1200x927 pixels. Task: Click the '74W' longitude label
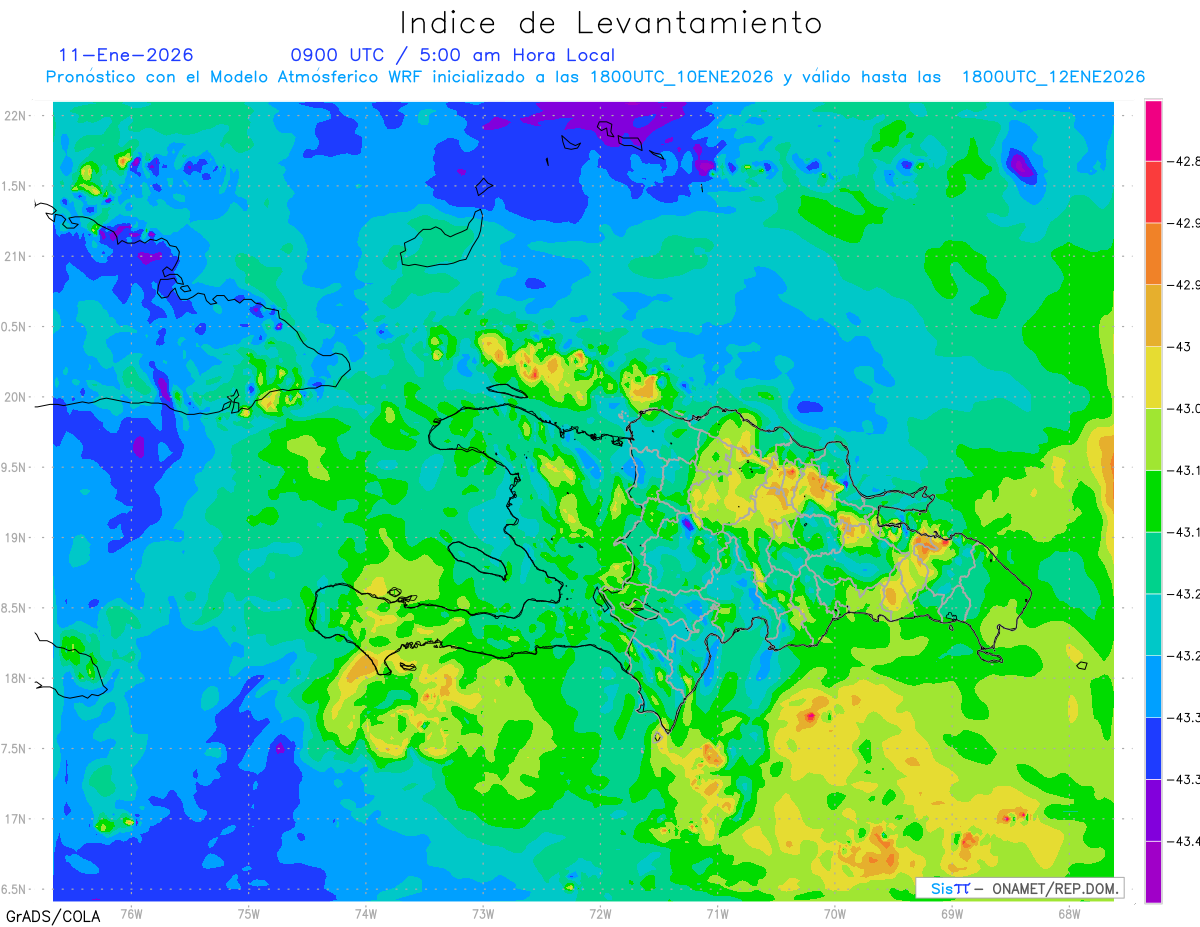[x=365, y=913]
